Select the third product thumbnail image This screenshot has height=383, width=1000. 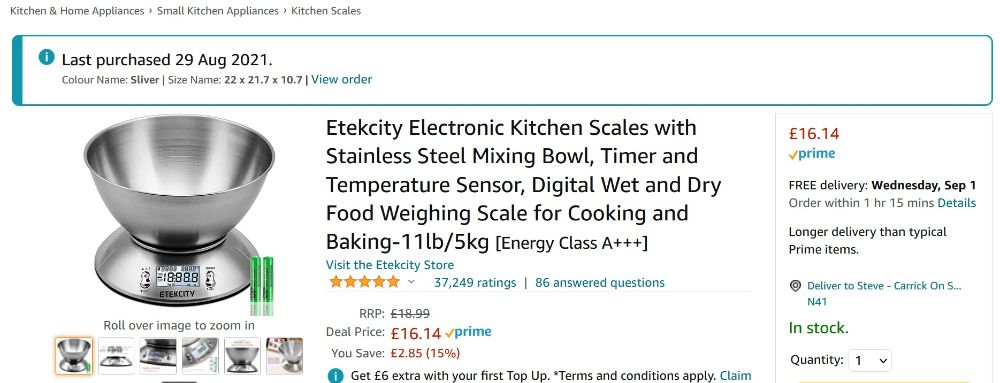coord(158,356)
